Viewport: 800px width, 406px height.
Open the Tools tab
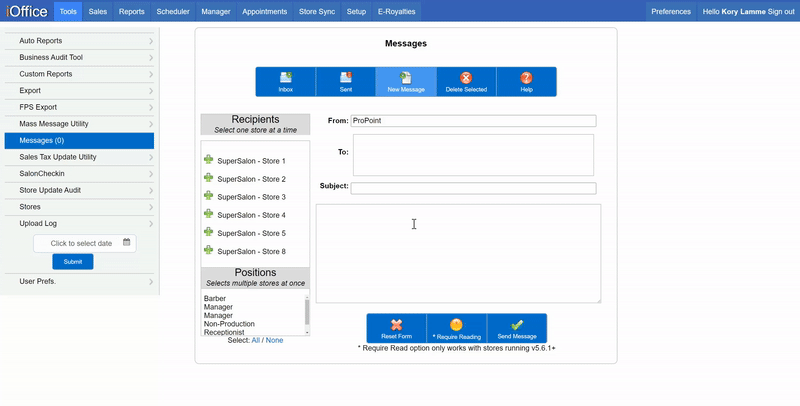[68, 12]
